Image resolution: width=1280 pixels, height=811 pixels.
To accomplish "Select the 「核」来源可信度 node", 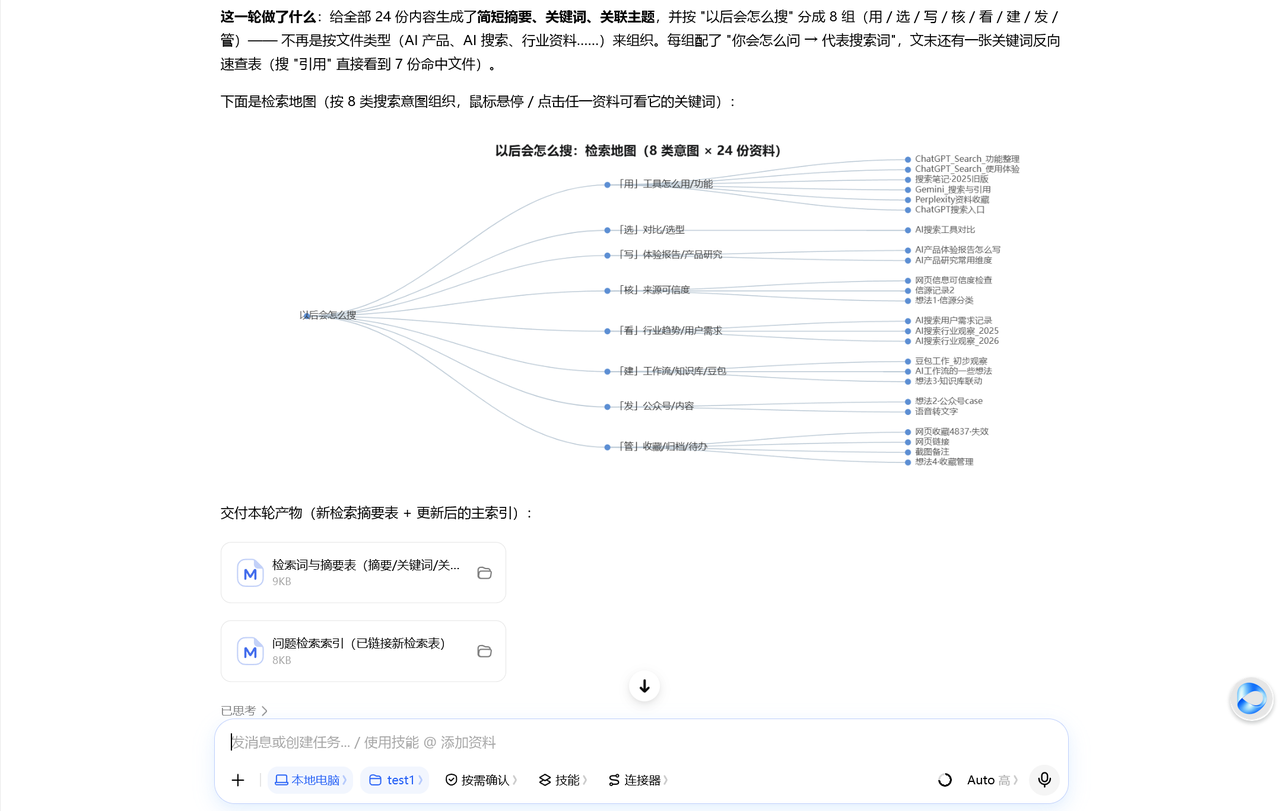I will (x=648, y=290).
